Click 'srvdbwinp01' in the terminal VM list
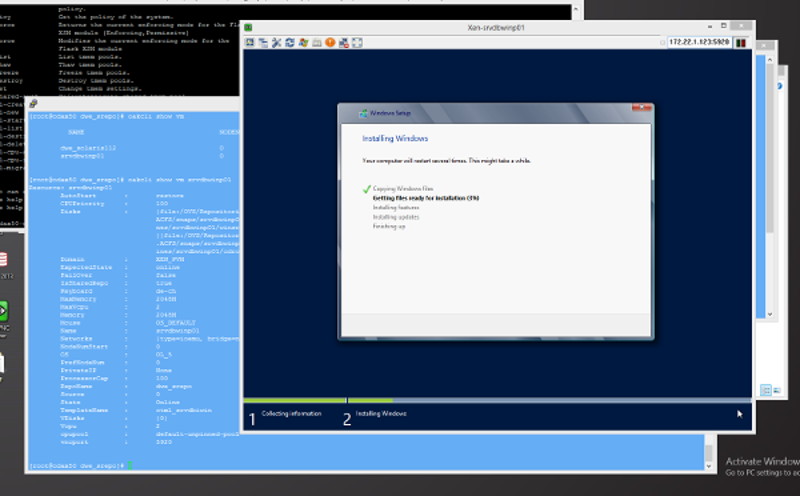 82,156
